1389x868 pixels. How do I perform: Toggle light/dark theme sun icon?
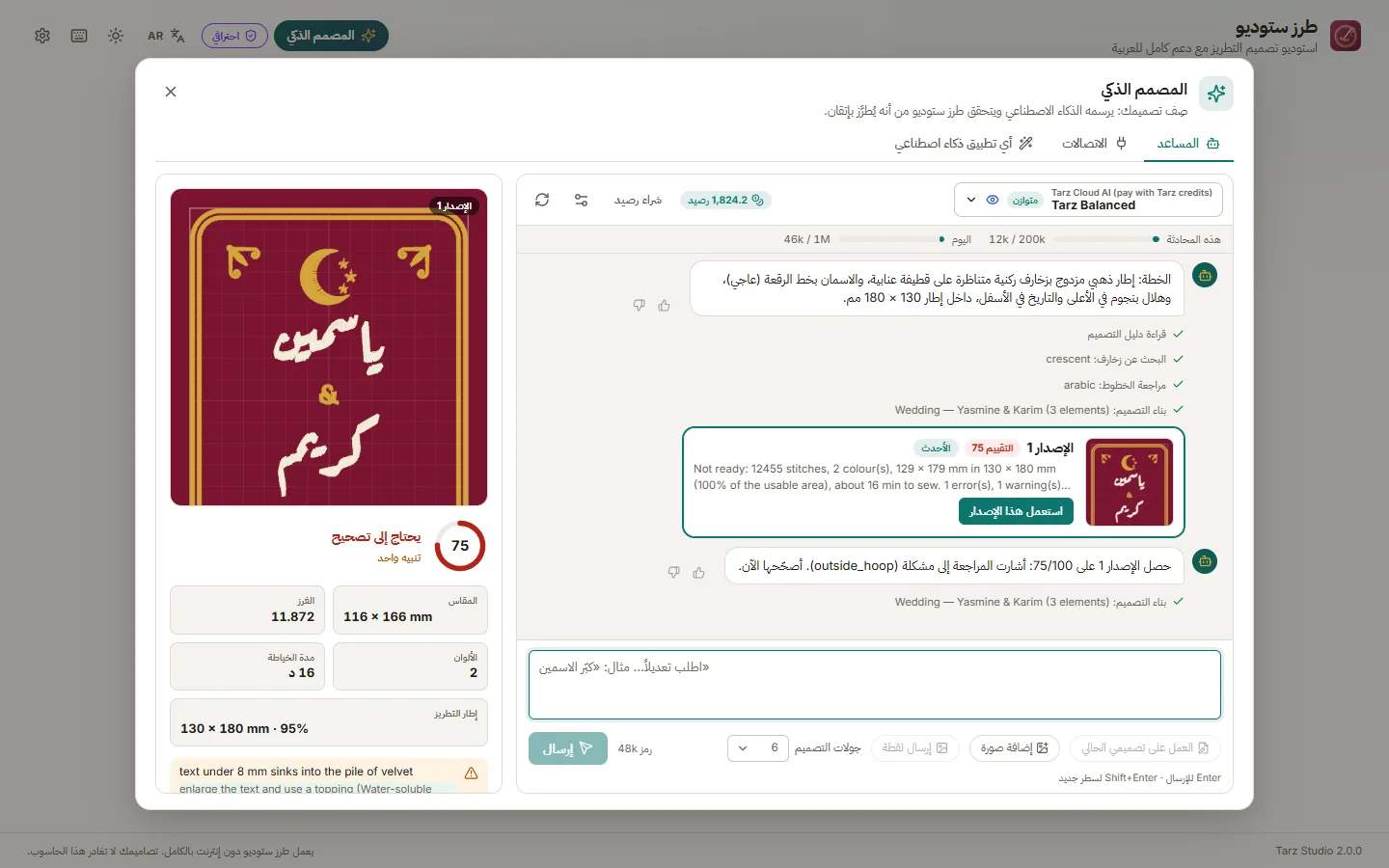click(116, 36)
